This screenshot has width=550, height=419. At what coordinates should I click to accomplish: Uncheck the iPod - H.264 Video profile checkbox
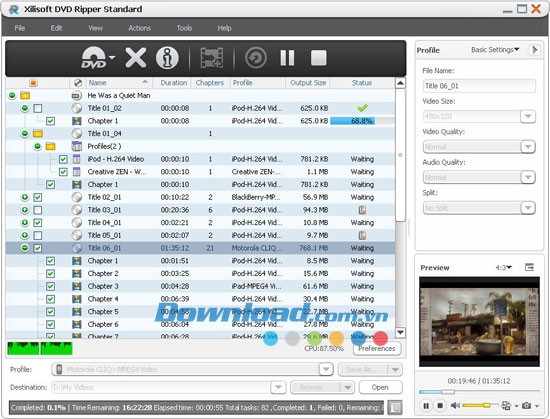63,159
